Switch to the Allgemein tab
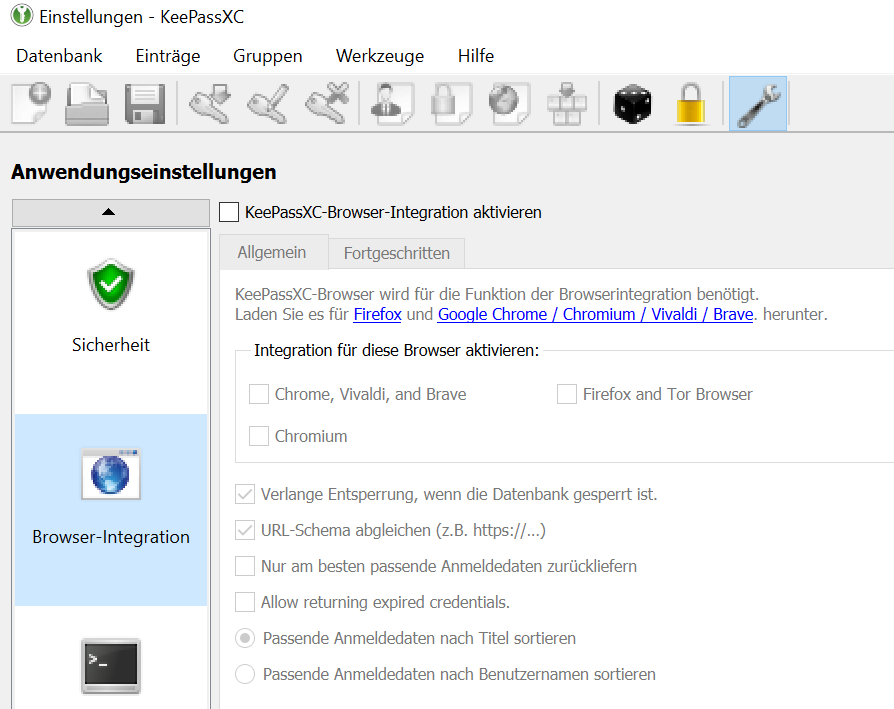 pyautogui.click(x=274, y=252)
